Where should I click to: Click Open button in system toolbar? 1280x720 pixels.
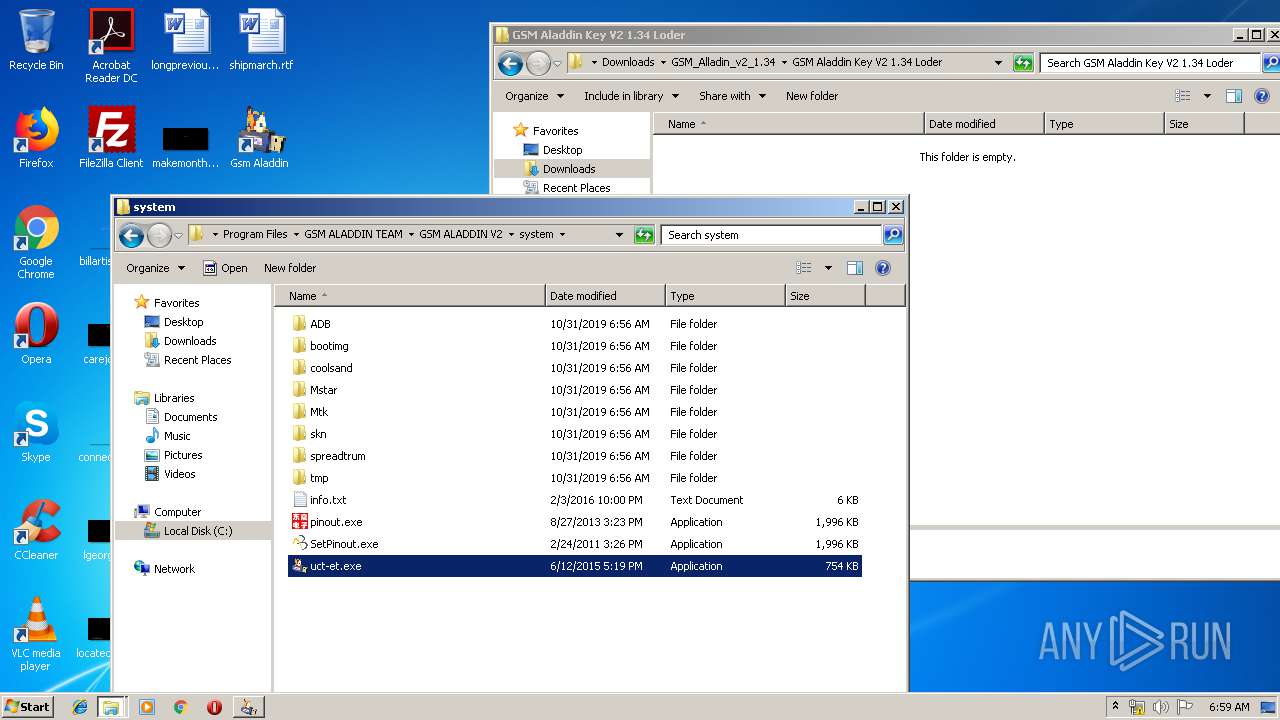(225, 268)
